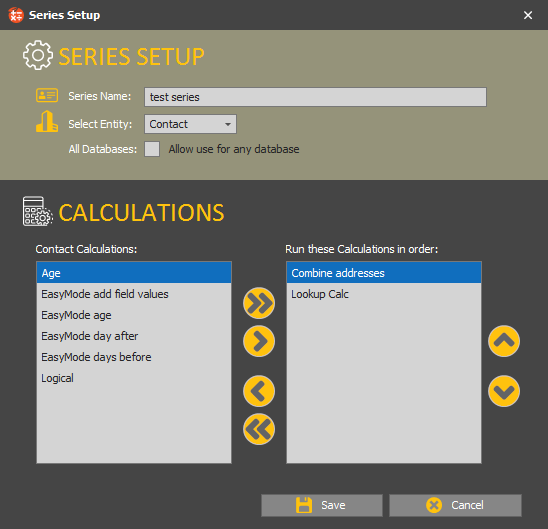Move calculation up in run order

504,341
